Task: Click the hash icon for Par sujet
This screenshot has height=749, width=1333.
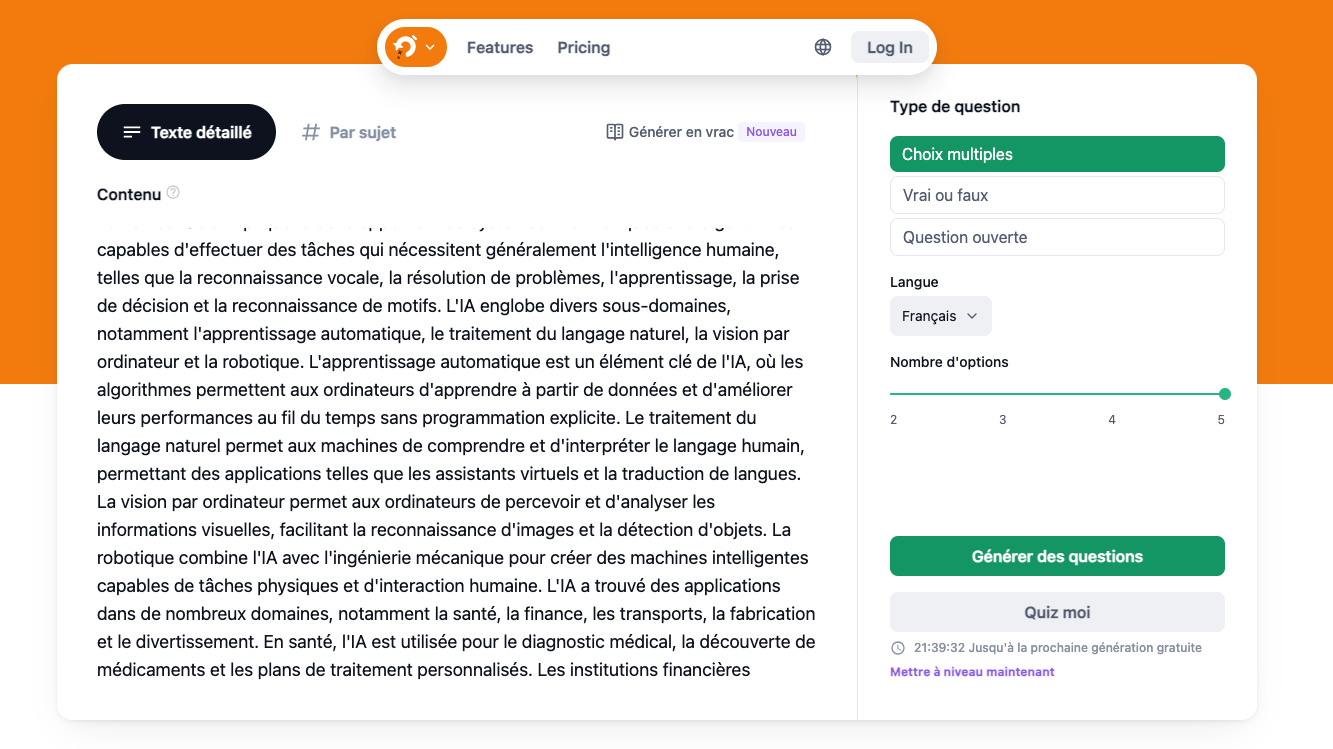Action: point(311,132)
